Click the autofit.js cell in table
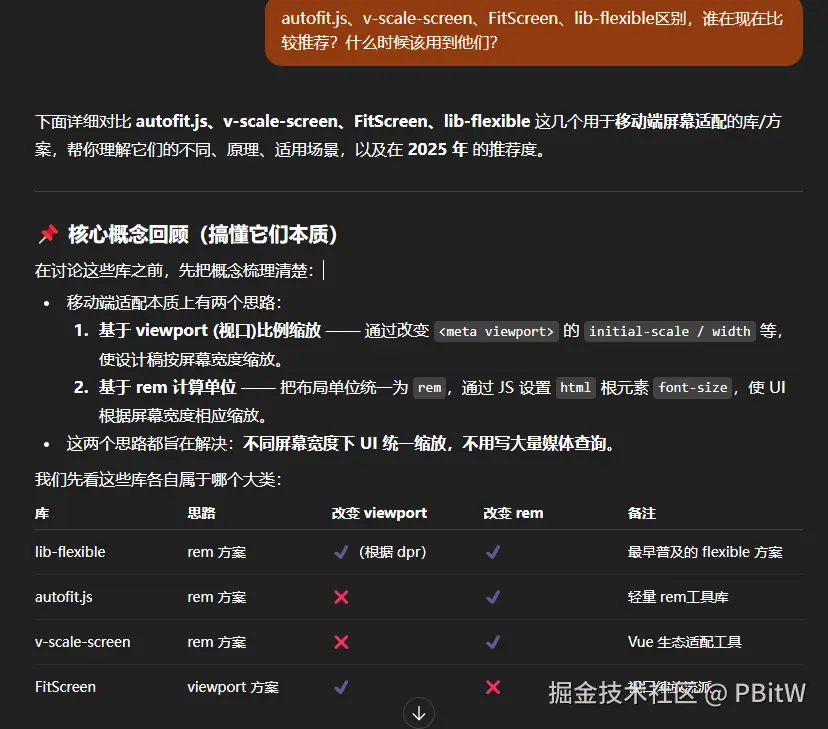828x729 pixels. pyautogui.click(x=63, y=597)
